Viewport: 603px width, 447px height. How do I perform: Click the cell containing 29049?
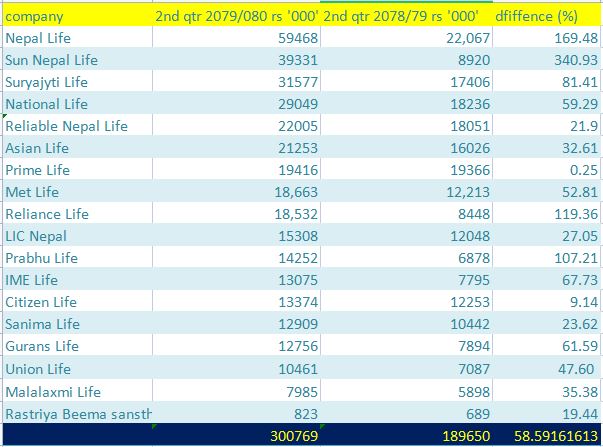point(237,103)
